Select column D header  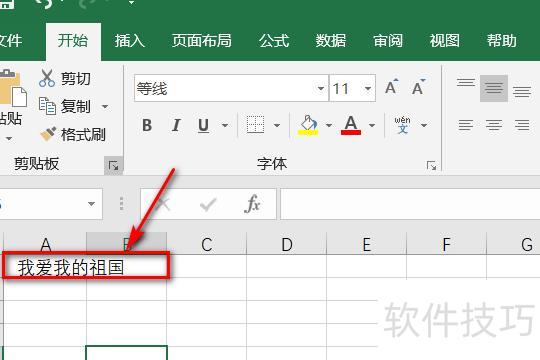pos(287,244)
